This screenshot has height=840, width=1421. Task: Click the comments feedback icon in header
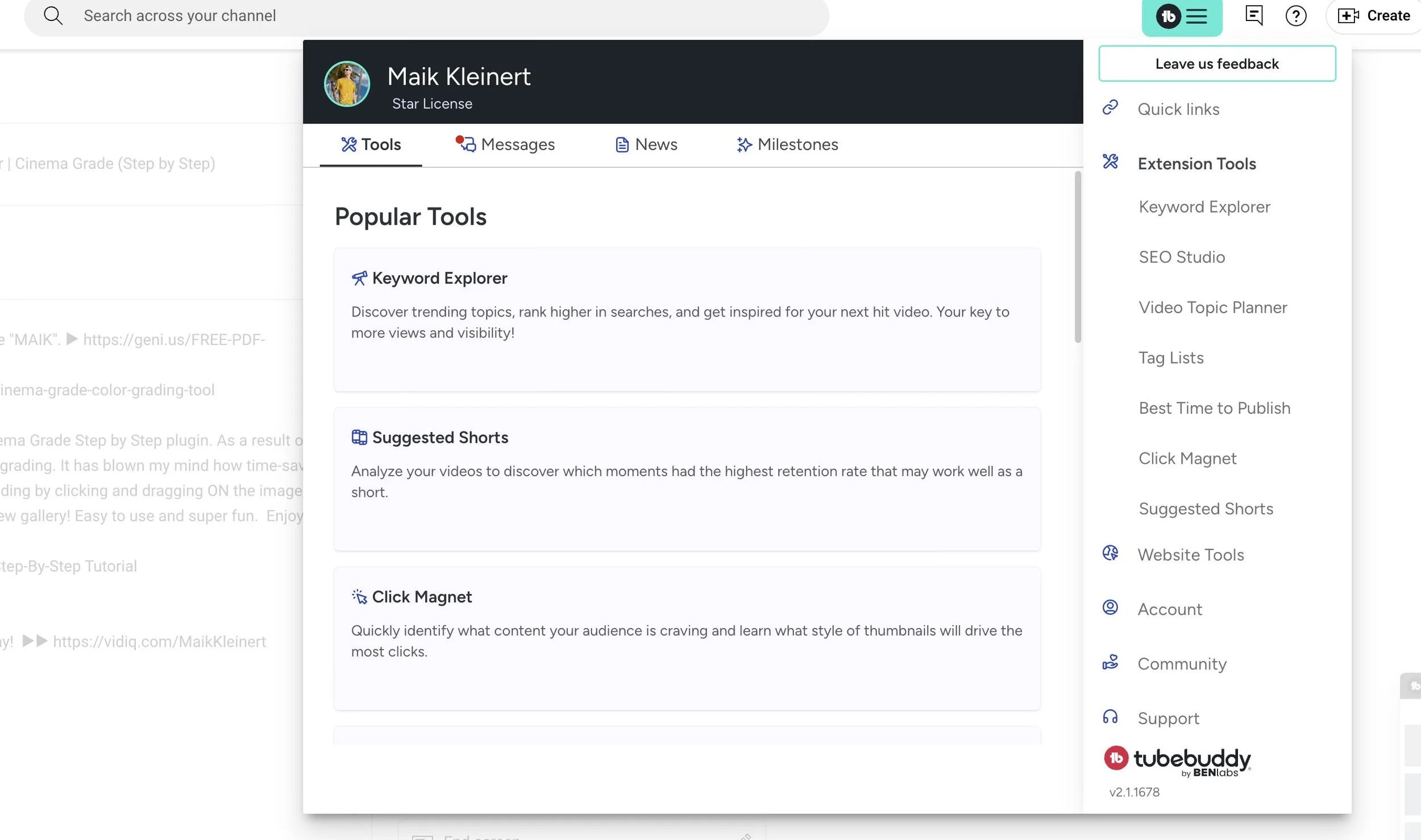coord(1253,15)
